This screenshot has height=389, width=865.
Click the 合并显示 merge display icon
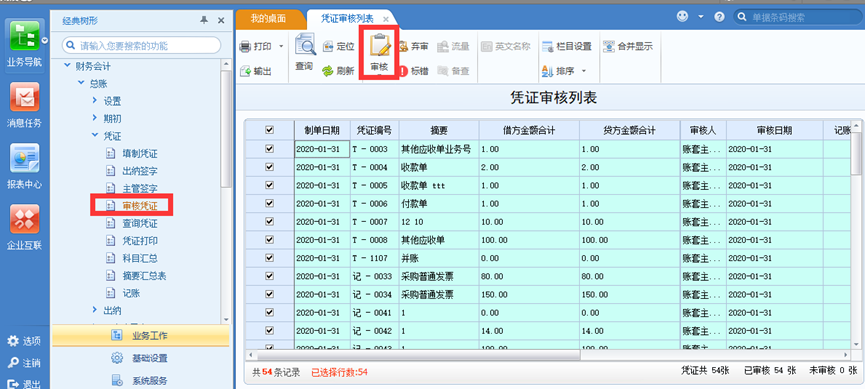(628, 47)
